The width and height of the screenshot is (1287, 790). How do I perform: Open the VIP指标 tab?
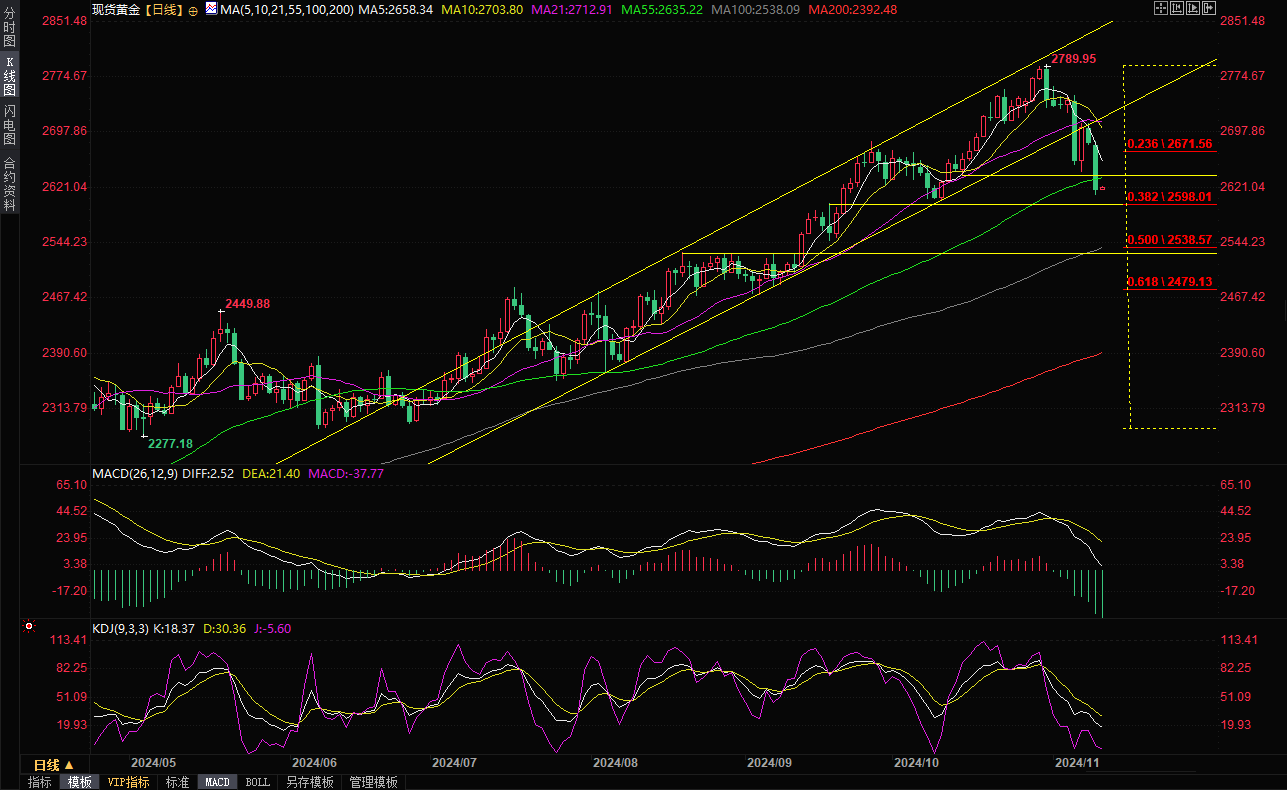128,782
